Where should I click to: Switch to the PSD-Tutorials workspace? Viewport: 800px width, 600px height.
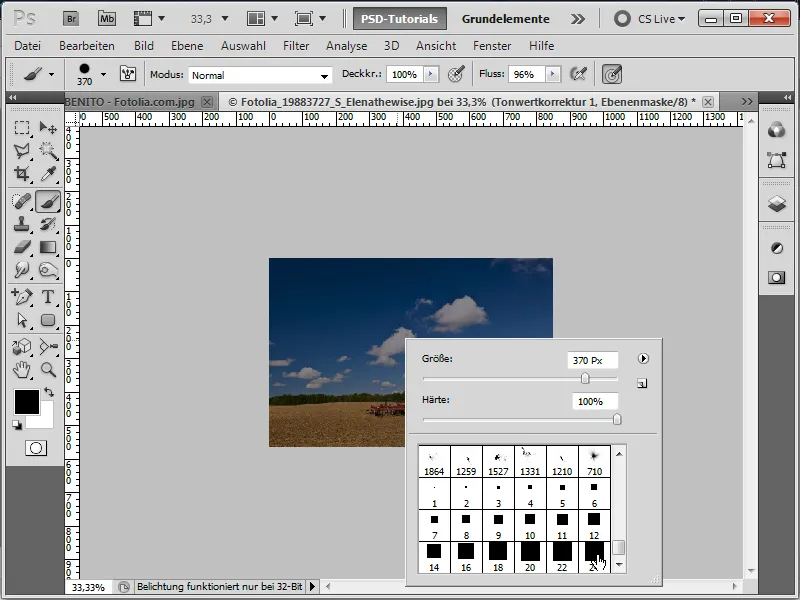399,19
